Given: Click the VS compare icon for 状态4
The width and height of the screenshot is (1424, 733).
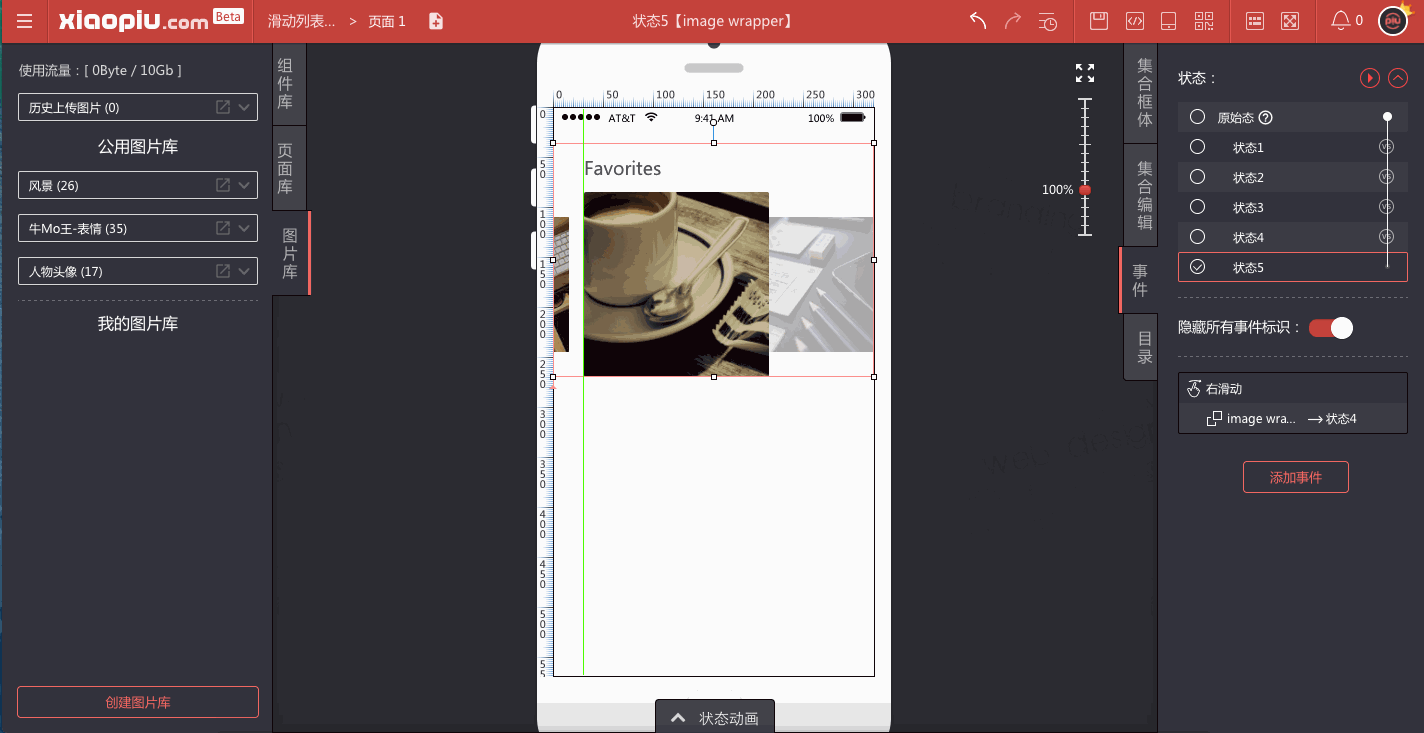Looking at the screenshot, I should pyautogui.click(x=1386, y=237).
